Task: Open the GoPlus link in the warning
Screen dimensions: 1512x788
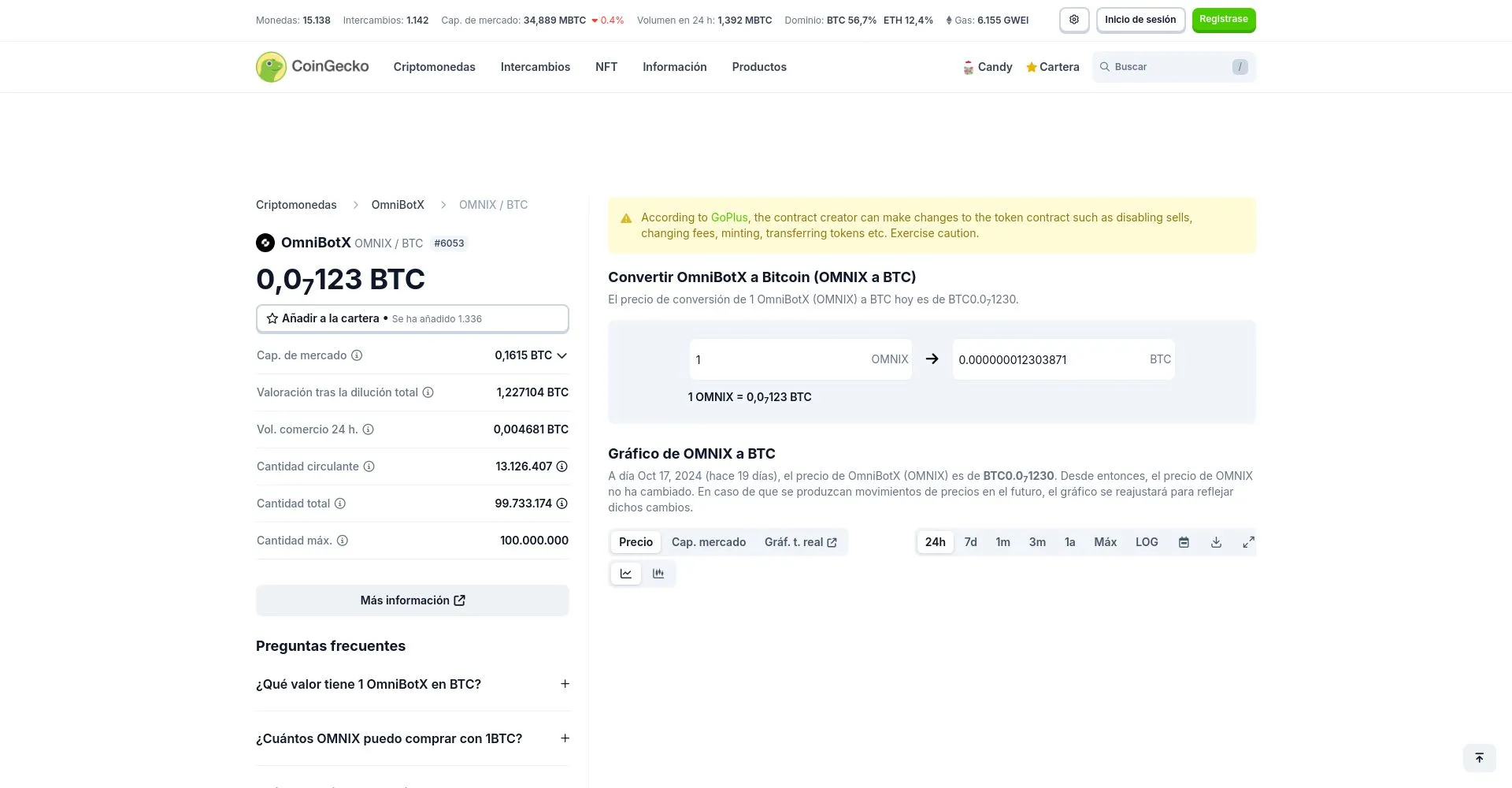Action: click(729, 217)
